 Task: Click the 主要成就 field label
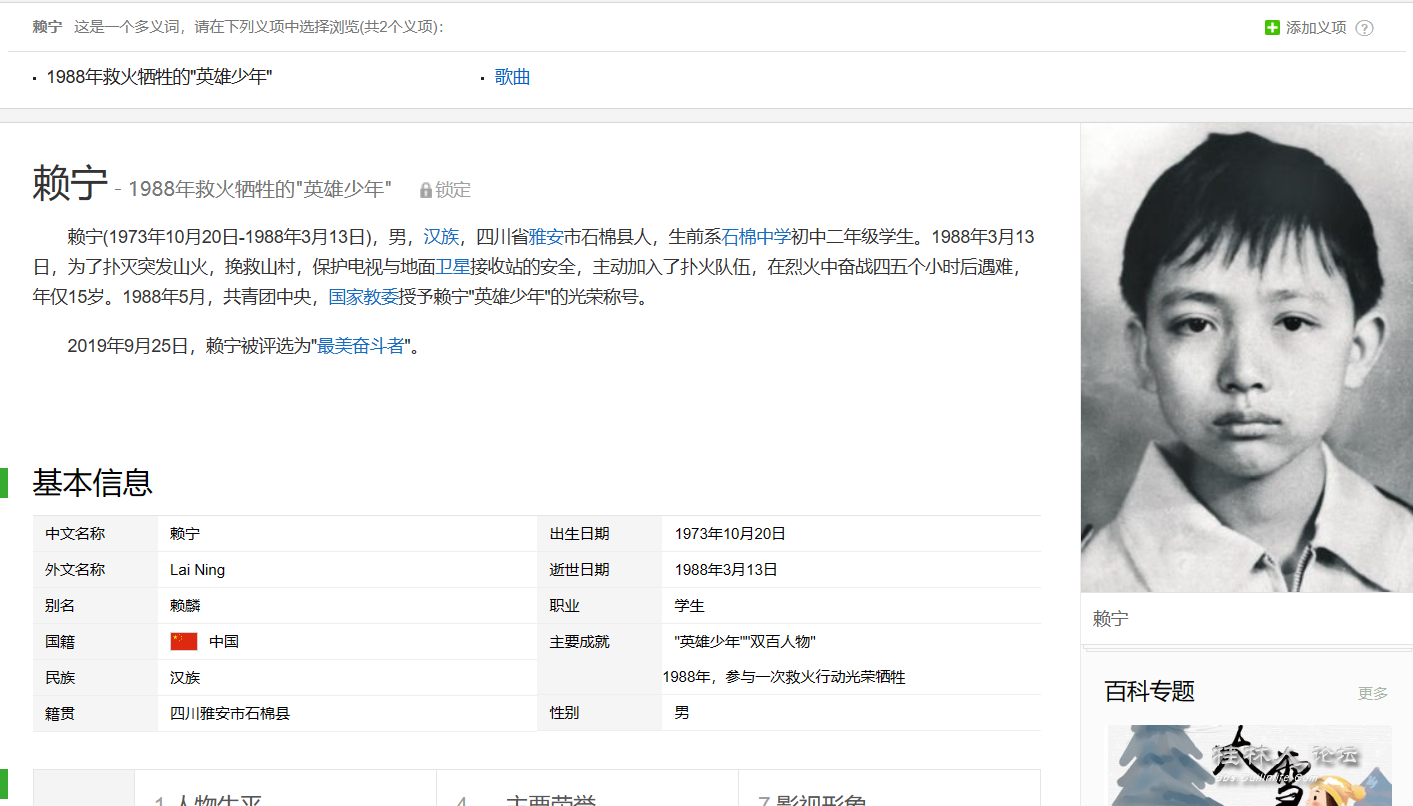[580, 642]
